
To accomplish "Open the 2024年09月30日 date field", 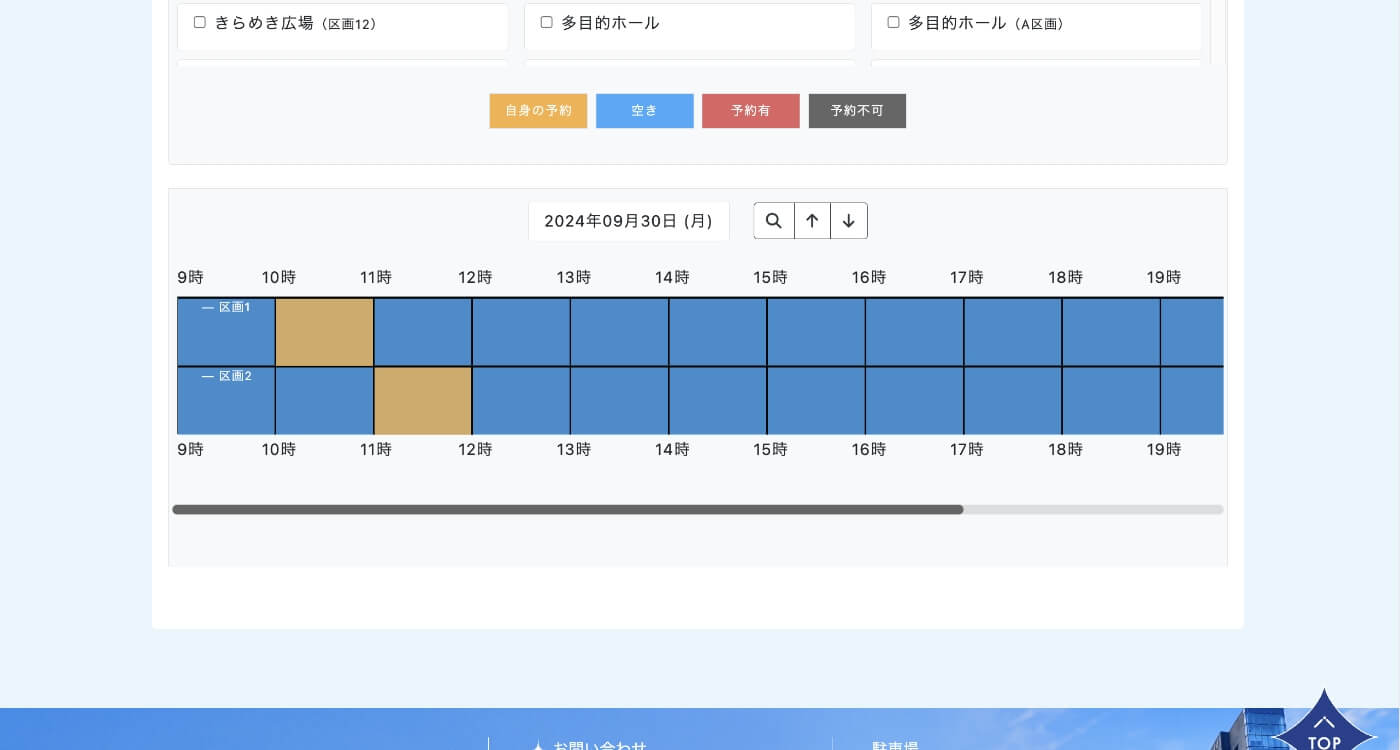I will pyautogui.click(x=628, y=221).
